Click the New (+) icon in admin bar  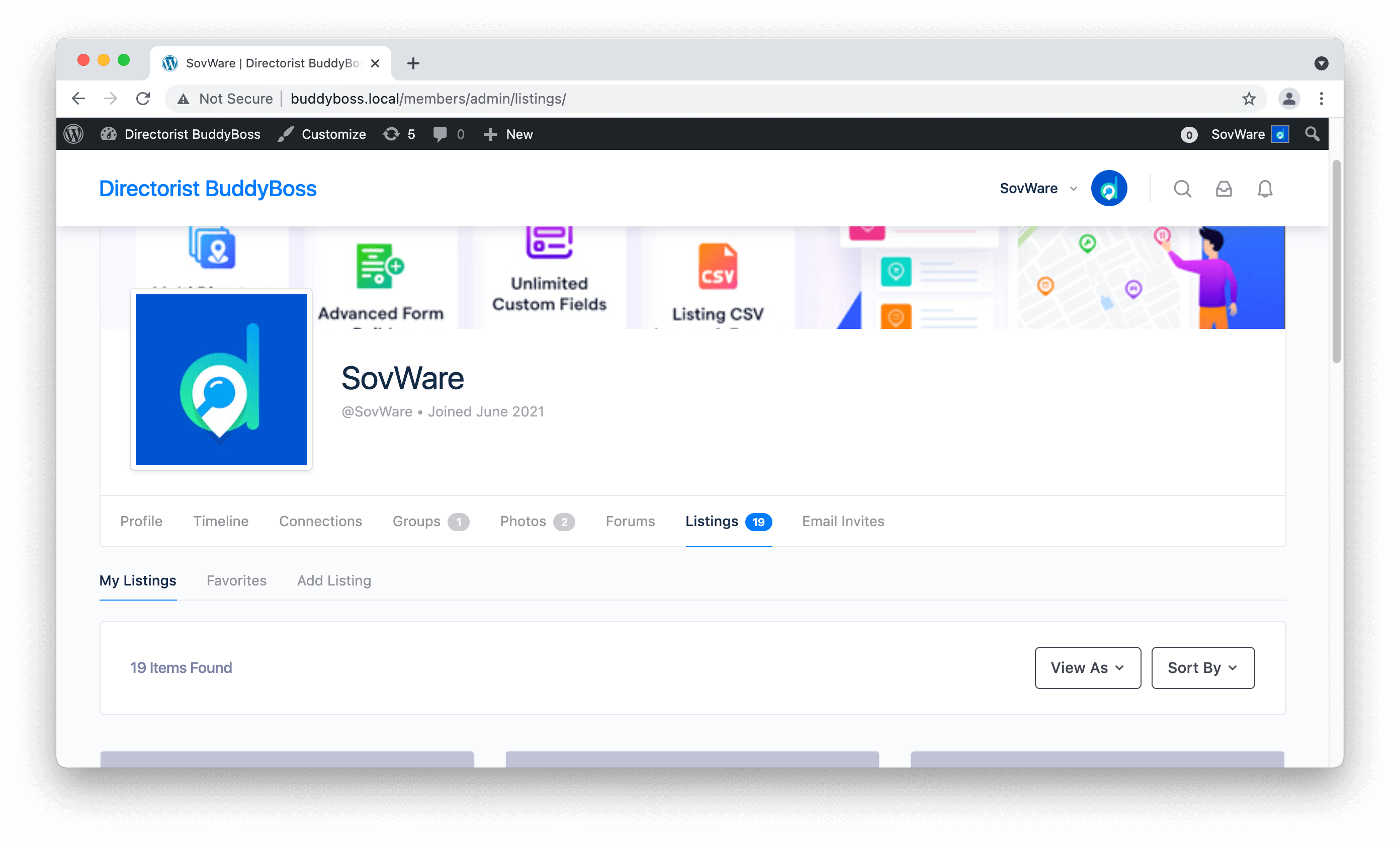(x=490, y=134)
